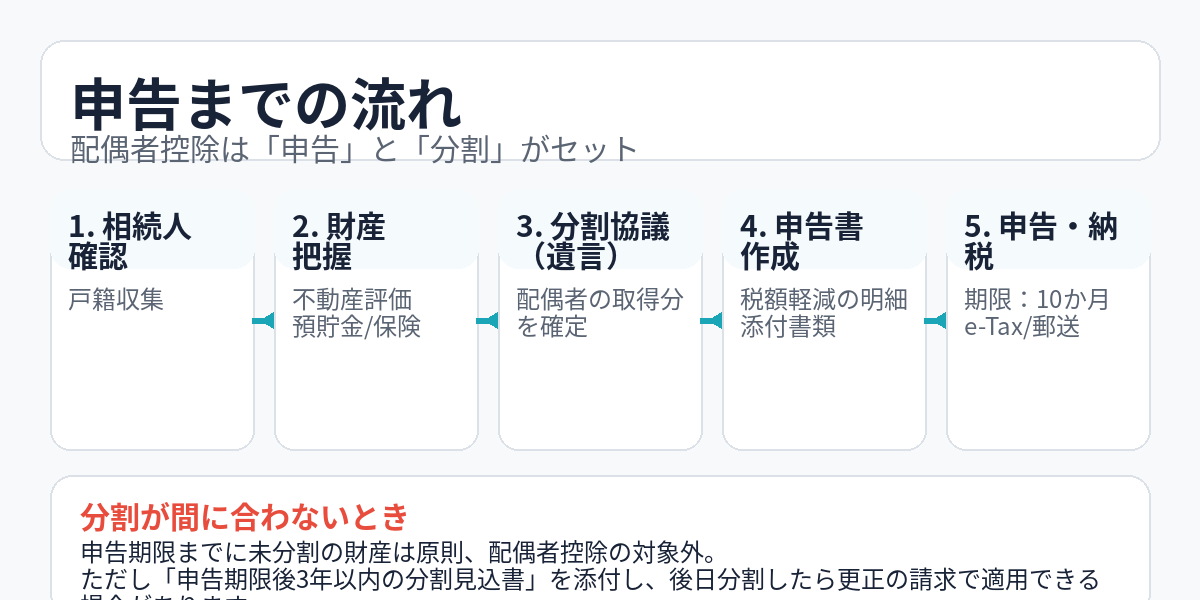
Task: Click the arrow between 申告書作成 and 申告・納税
Action: [x=936, y=321]
